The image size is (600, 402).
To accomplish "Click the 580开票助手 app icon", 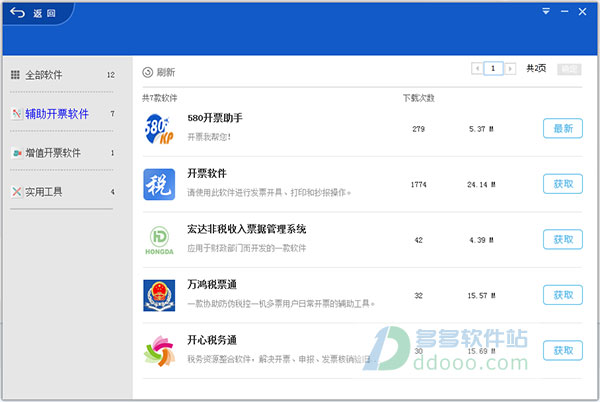I will tap(159, 129).
